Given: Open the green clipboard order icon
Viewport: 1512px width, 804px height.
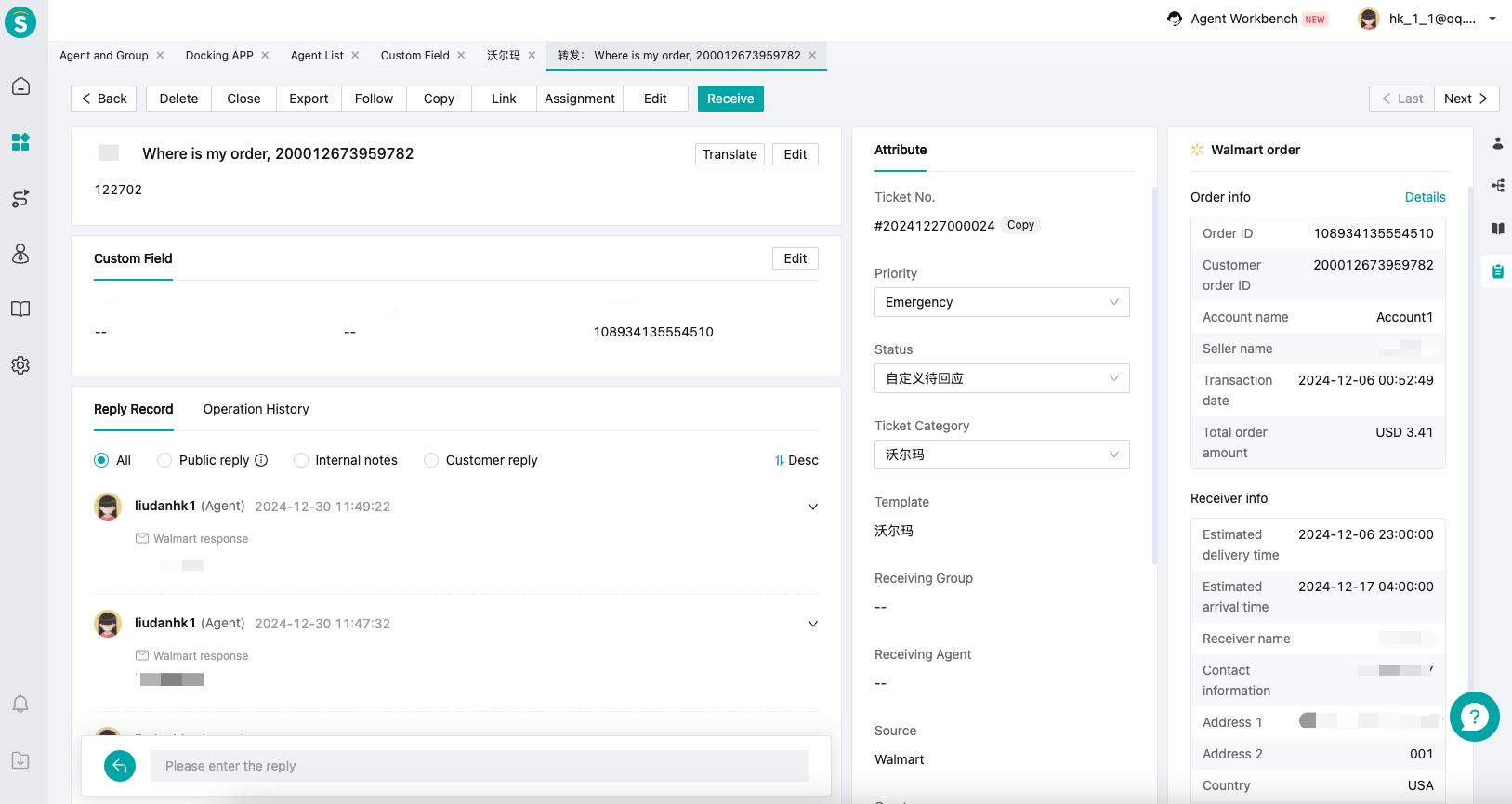Looking at the screenshot, I should point(1498,271).
